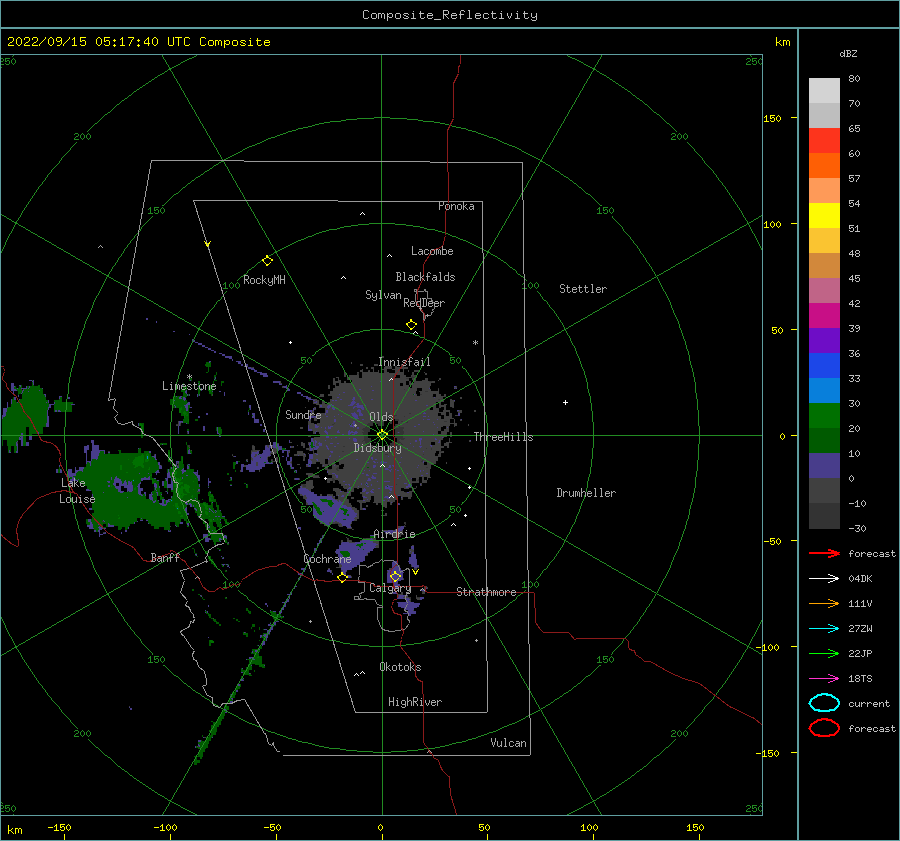Click the yellow radar site diamond near Olds

pos(382,435)
